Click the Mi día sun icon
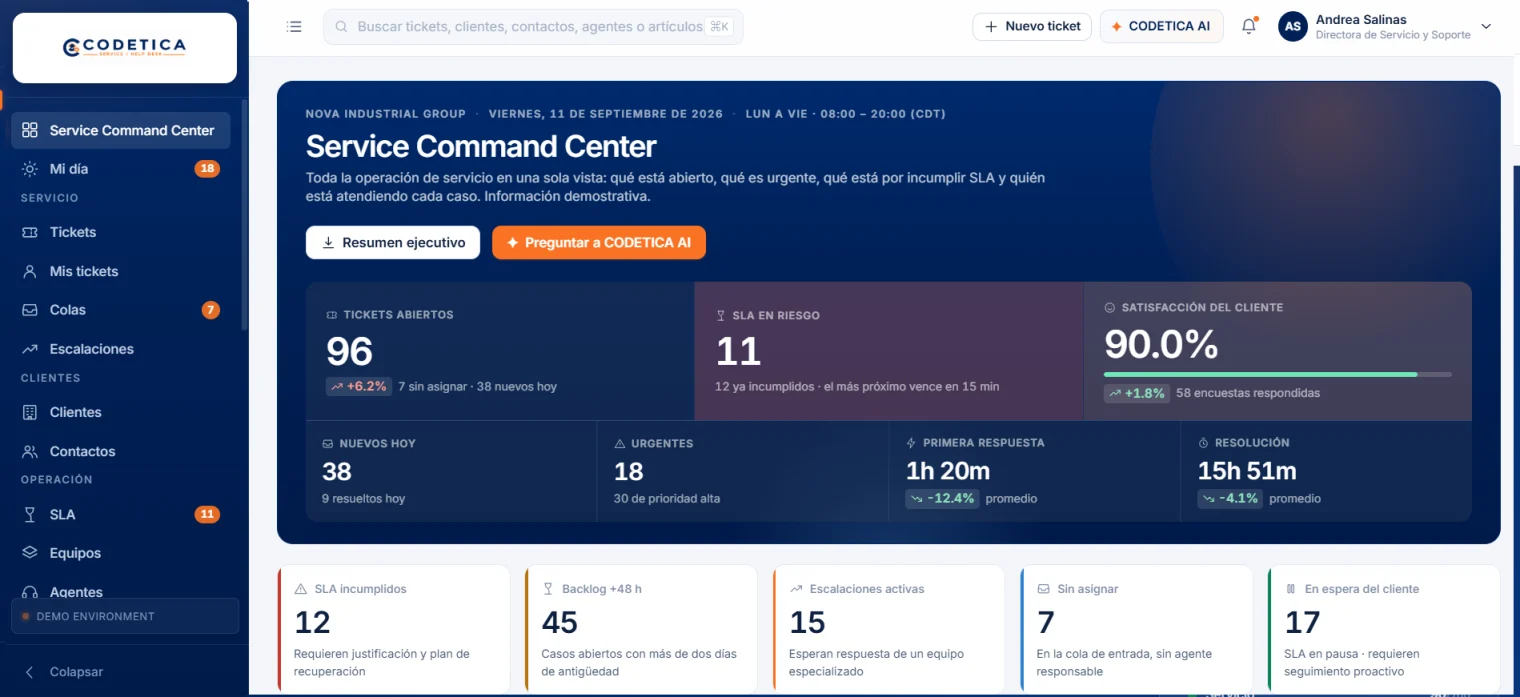This screenshot has width=1520, height=697. coord(30,169)
